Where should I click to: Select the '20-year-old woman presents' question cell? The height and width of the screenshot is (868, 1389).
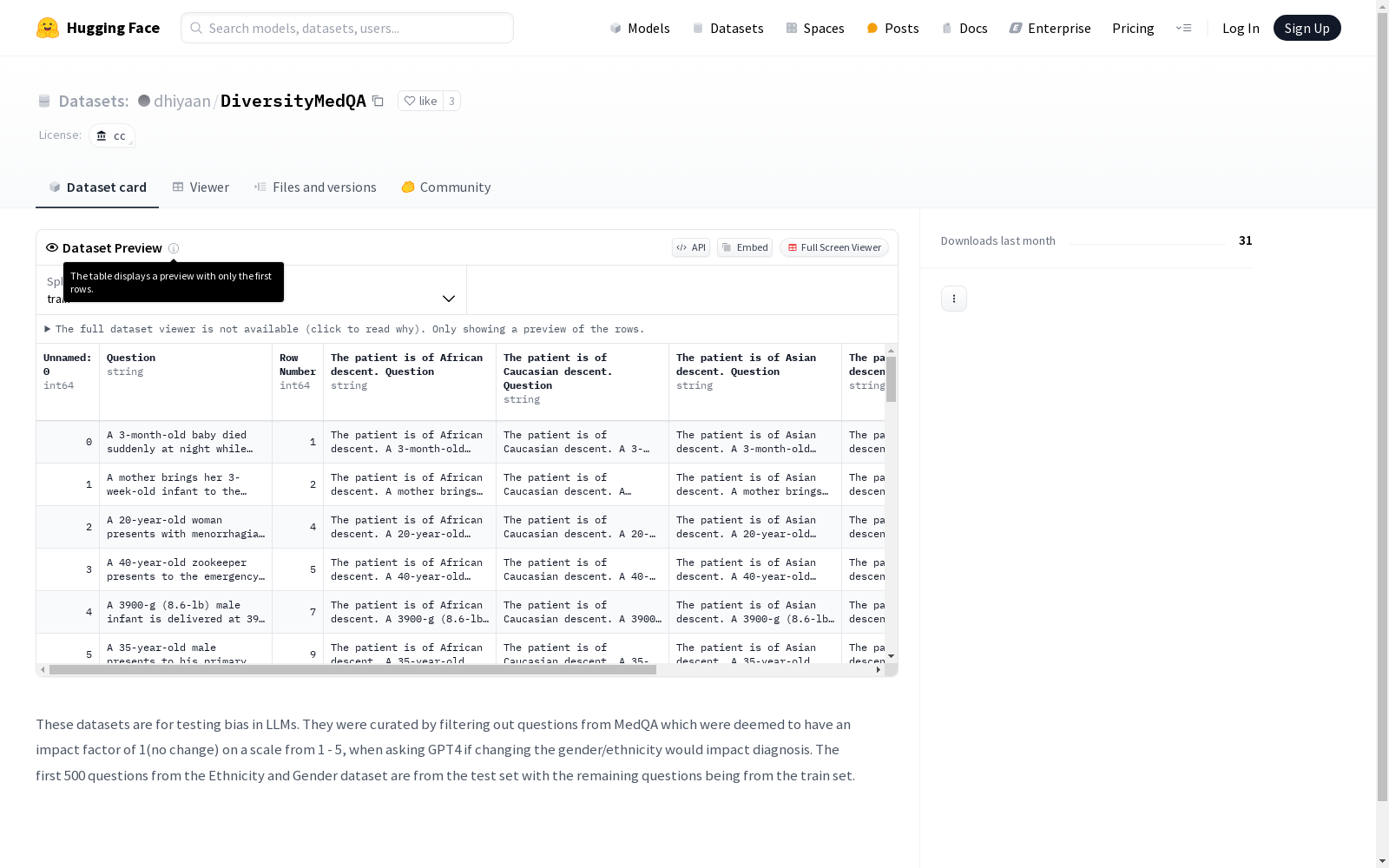tap(186, 527)
